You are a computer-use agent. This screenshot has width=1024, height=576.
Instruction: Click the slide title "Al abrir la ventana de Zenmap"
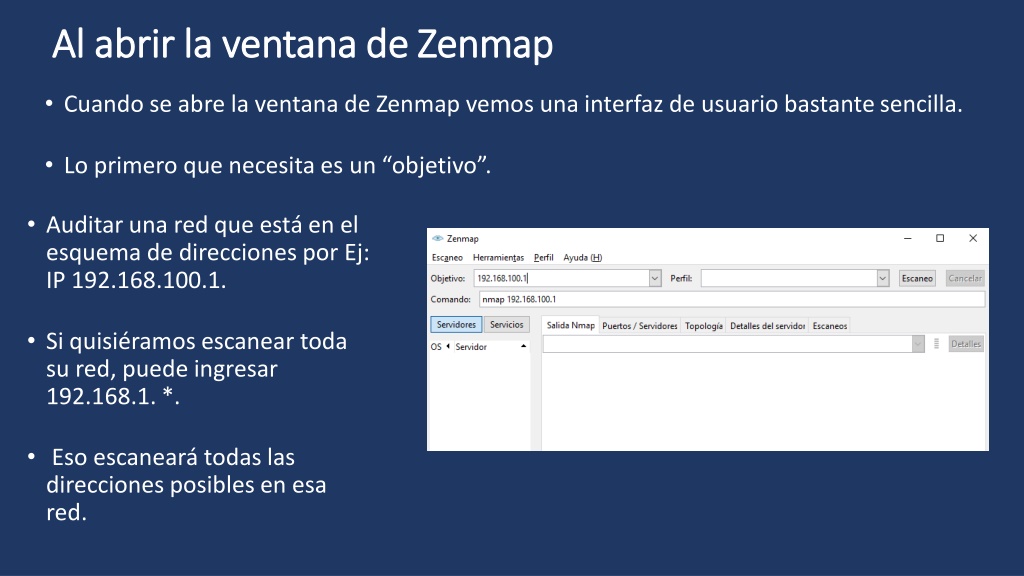[302, 44]
